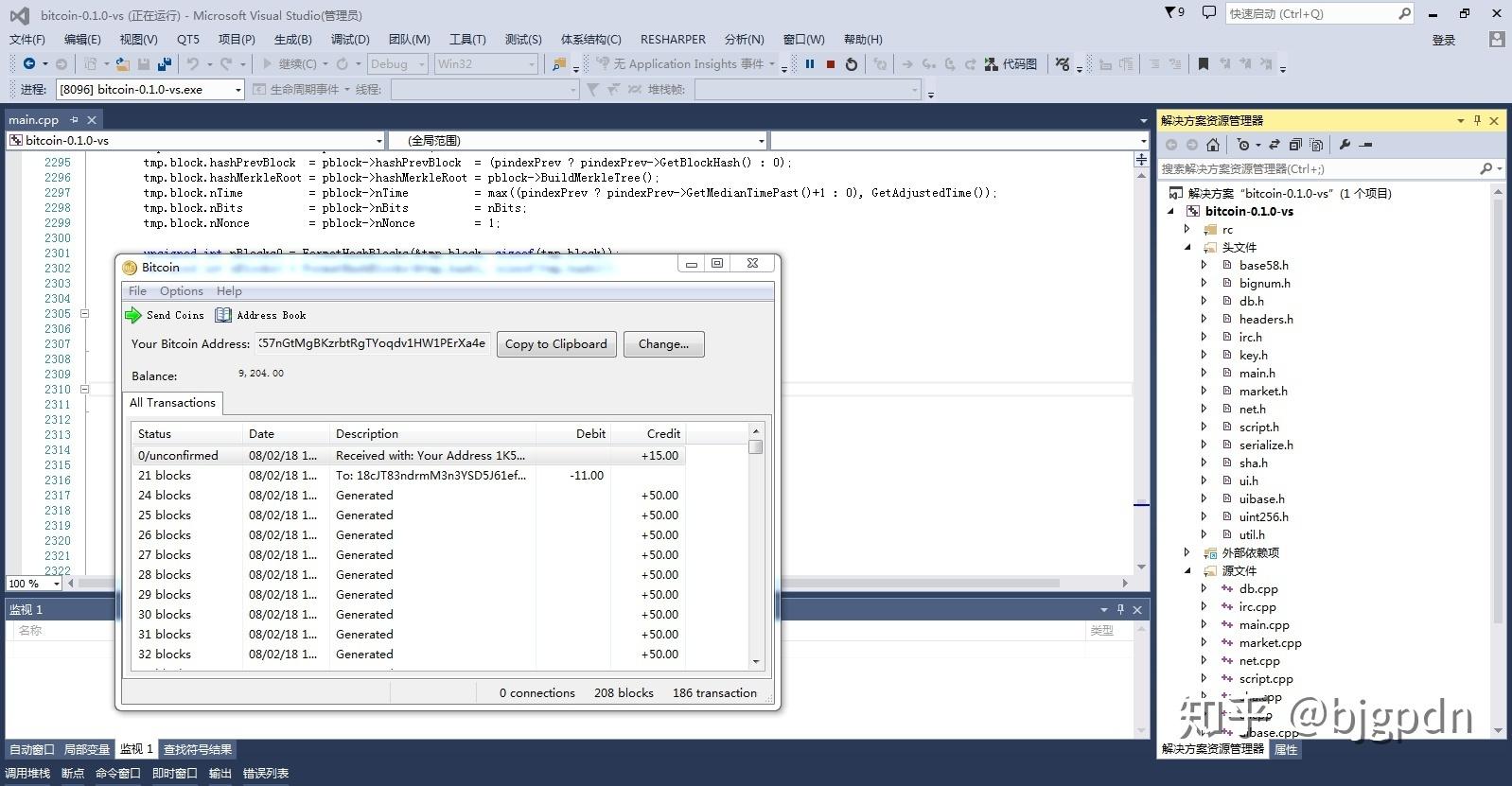Click the Bitcoin address text field
1512x786 pixels.
click(372, 343)
